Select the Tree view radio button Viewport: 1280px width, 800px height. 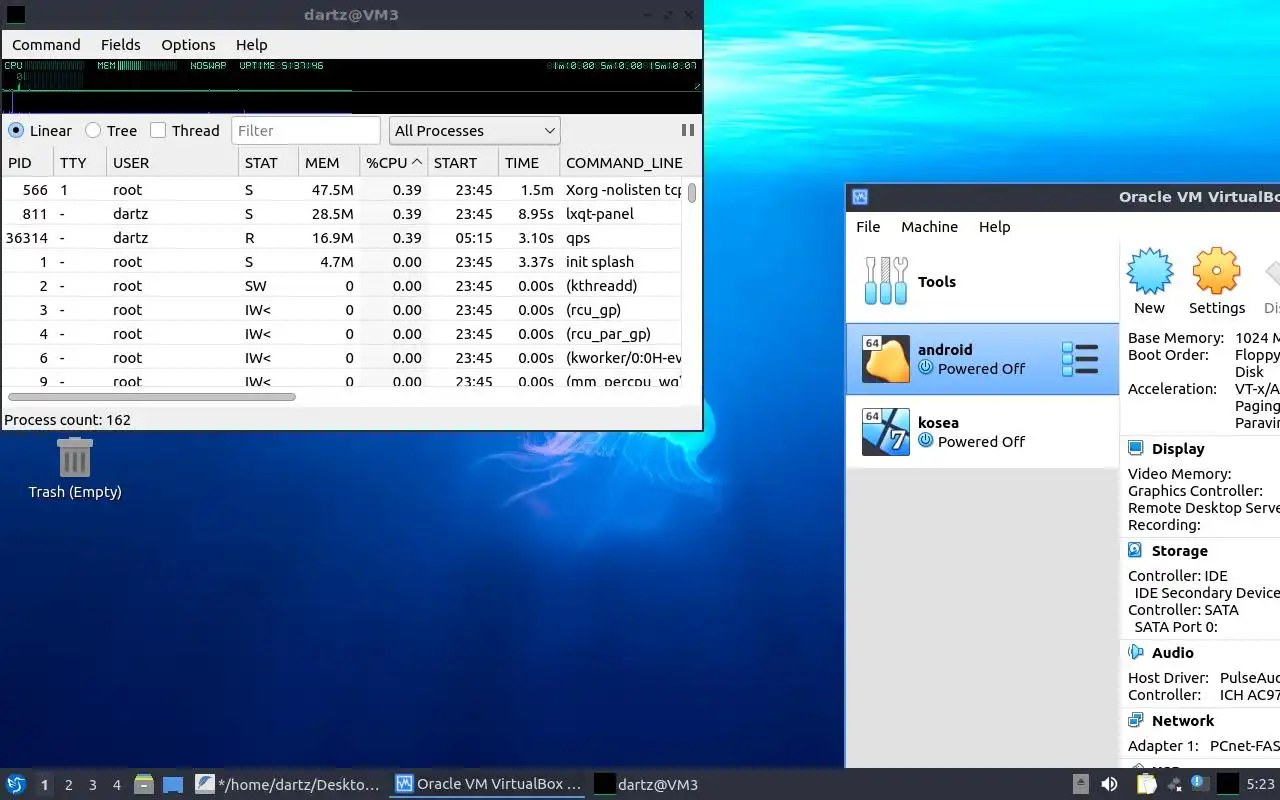(x=93, y=130)
